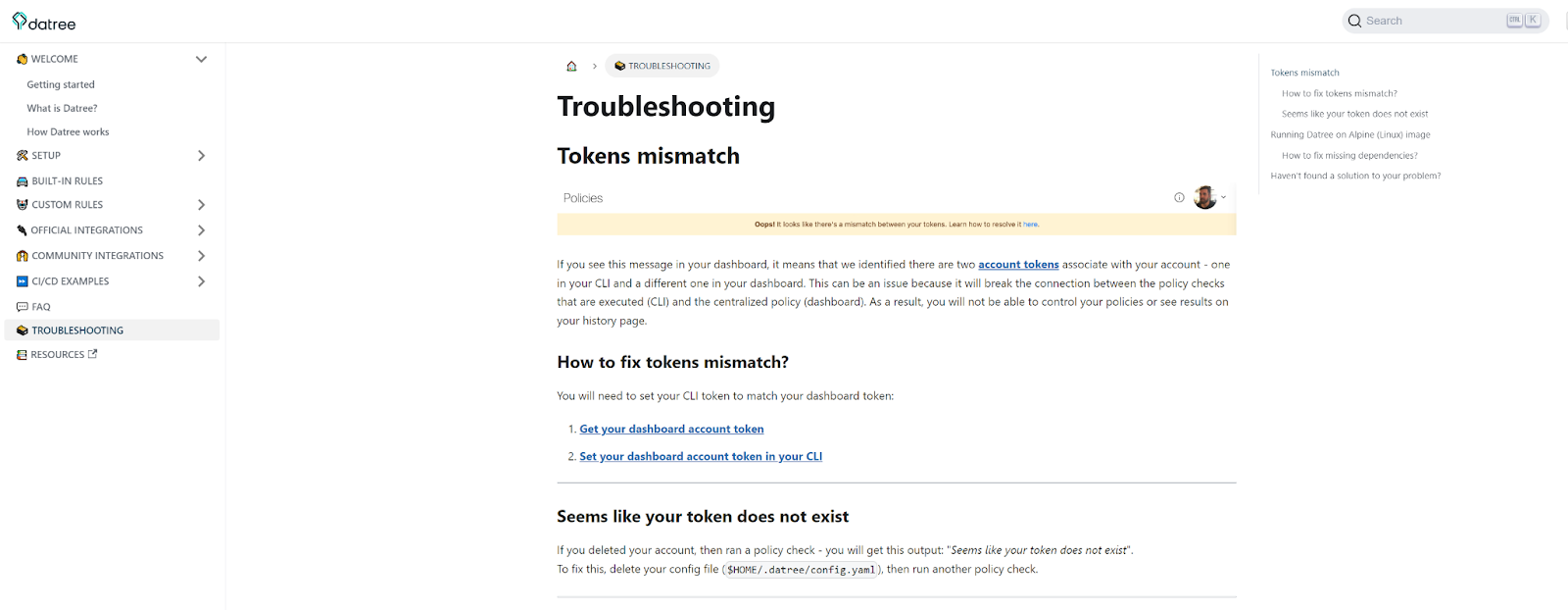
Task: Click the Built-in Rules icon
Action: (22, 181)
